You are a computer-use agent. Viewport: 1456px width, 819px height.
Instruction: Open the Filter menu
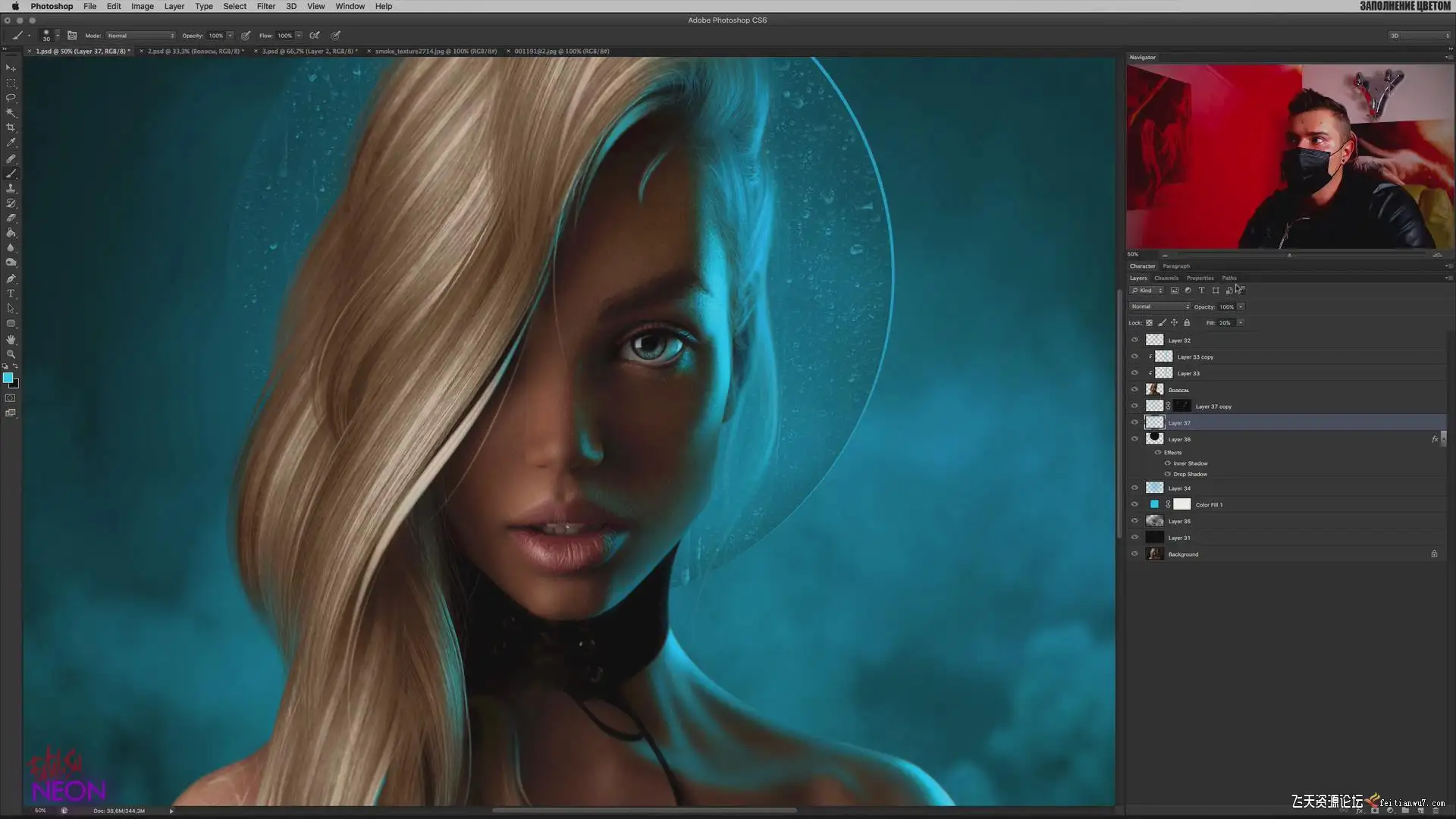265,6
